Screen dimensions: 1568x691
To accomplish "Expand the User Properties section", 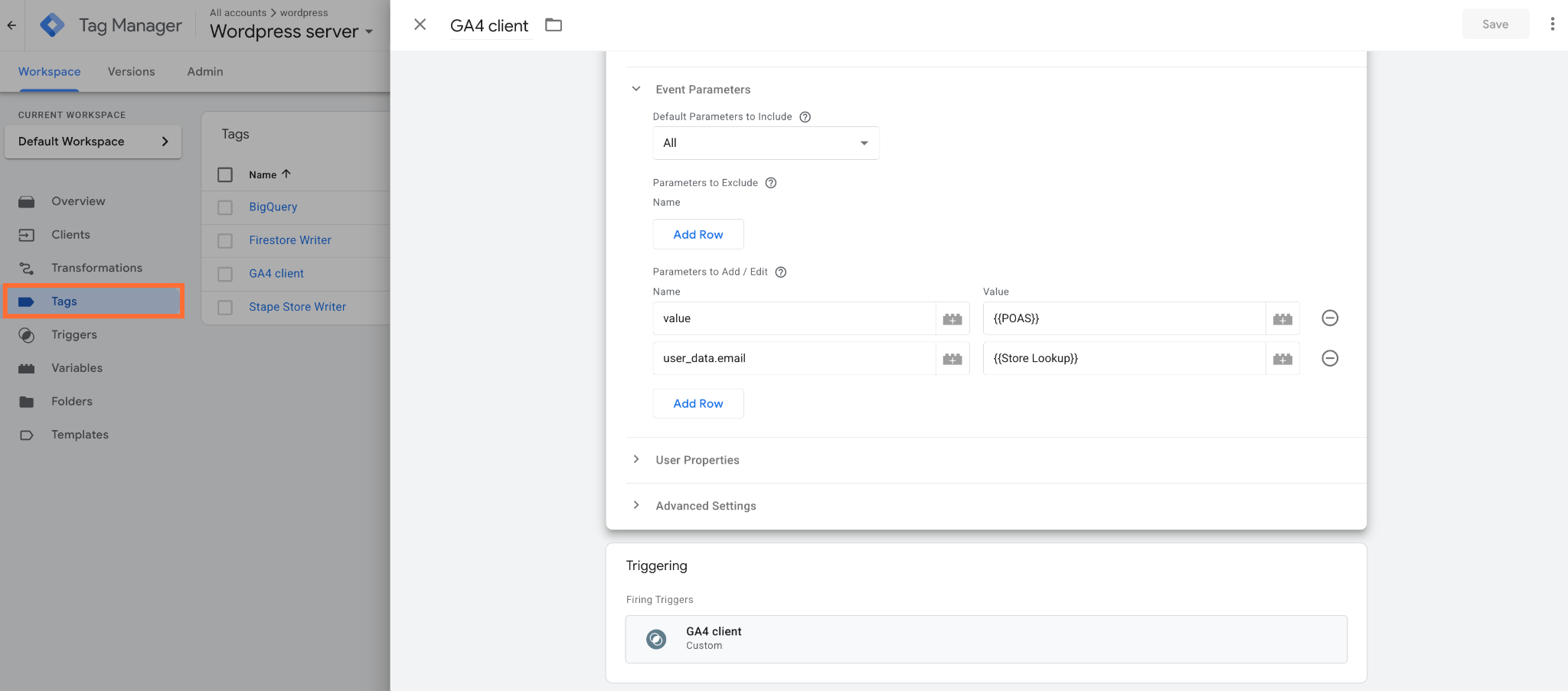I will 636,459.
